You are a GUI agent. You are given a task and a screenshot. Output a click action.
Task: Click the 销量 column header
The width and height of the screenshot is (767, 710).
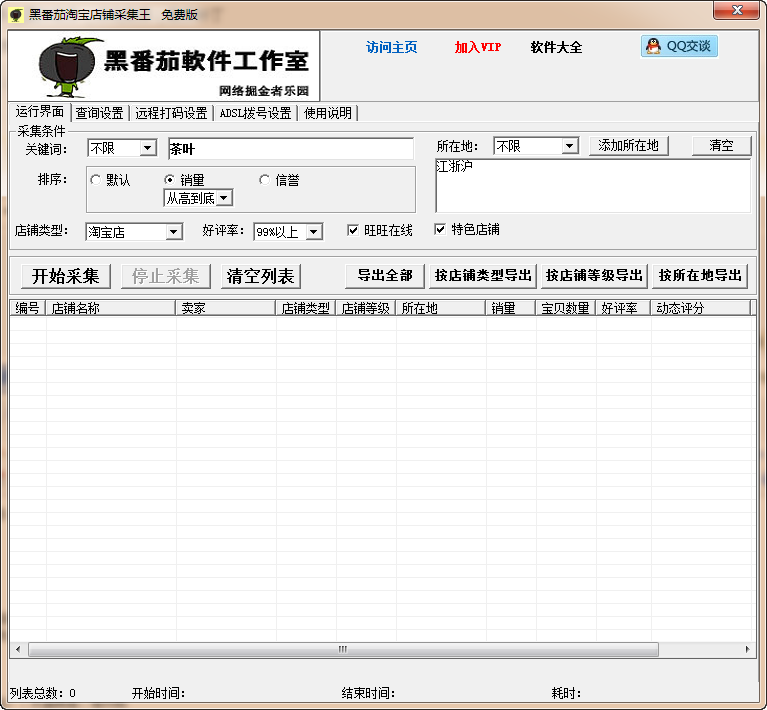click(x=511, y=308)
